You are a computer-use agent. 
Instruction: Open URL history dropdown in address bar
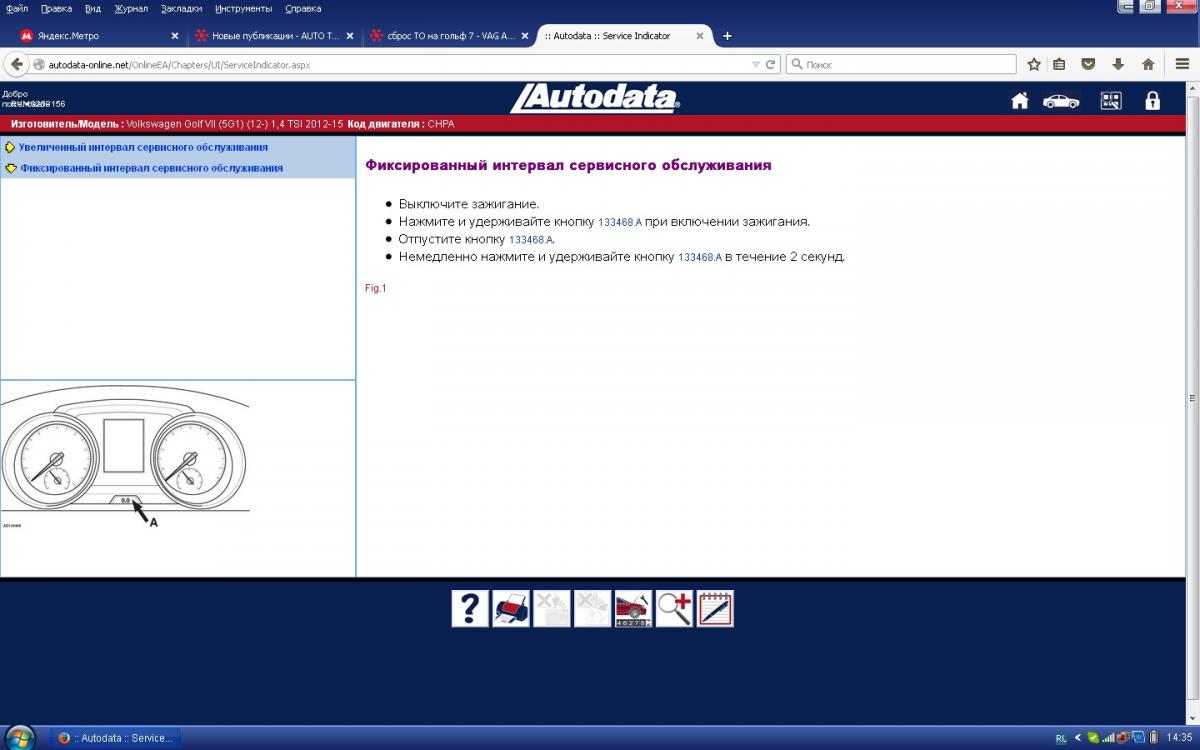(756, 64)
